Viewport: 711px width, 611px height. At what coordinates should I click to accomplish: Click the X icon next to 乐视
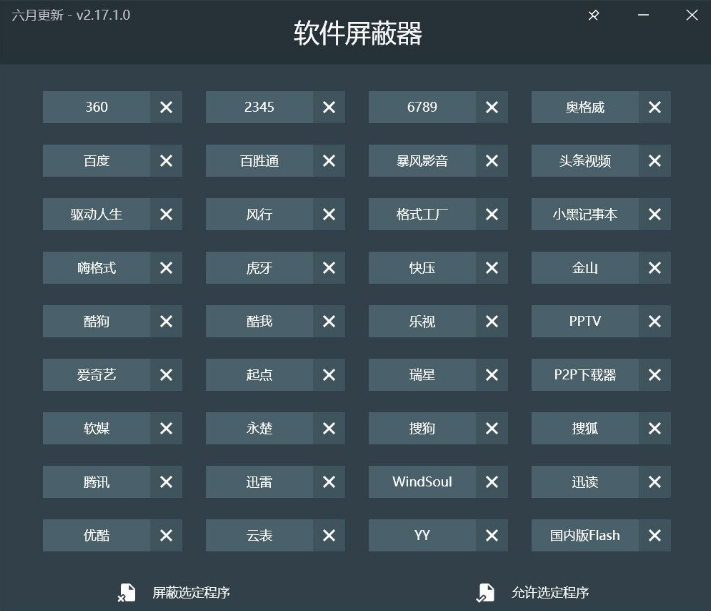[492, 321]
